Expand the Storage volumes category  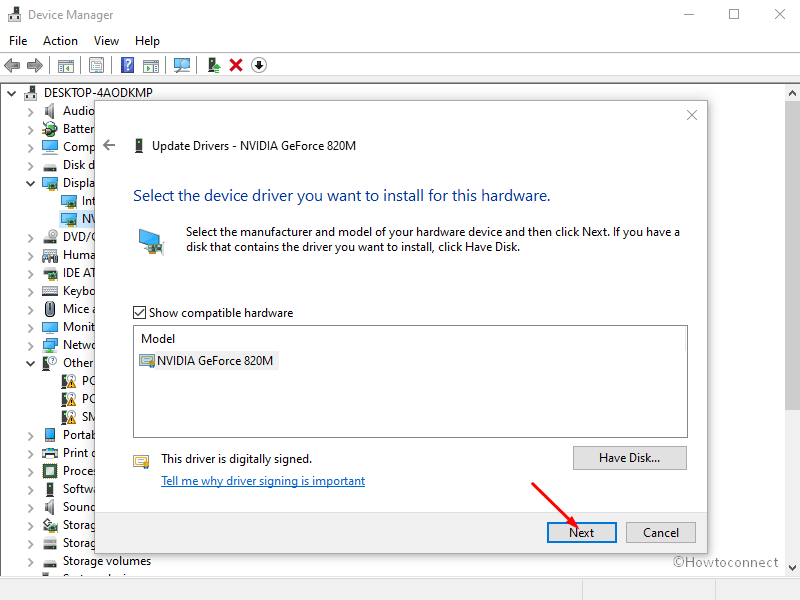[x=30, y=562]
